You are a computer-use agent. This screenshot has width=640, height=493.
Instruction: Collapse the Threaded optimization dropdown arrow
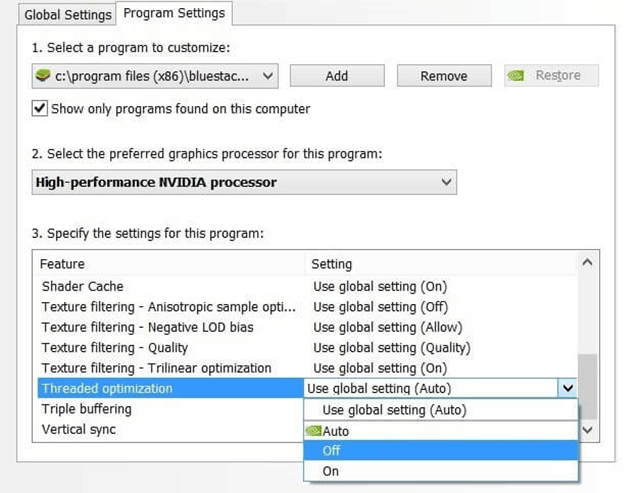click(568, 388)
